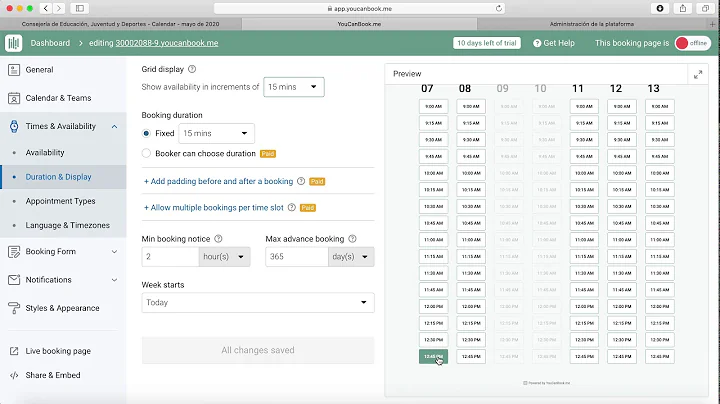The image size is (720, 404).
Task: Select Booker can choose duration radio button
Action: (146, 153)
